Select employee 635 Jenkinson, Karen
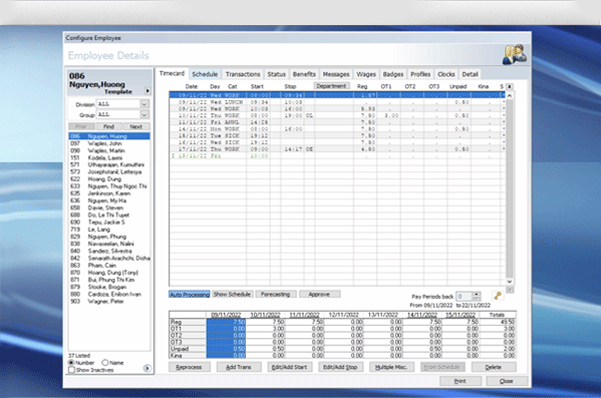Viewport: 601px width, 398px height. 109,193
